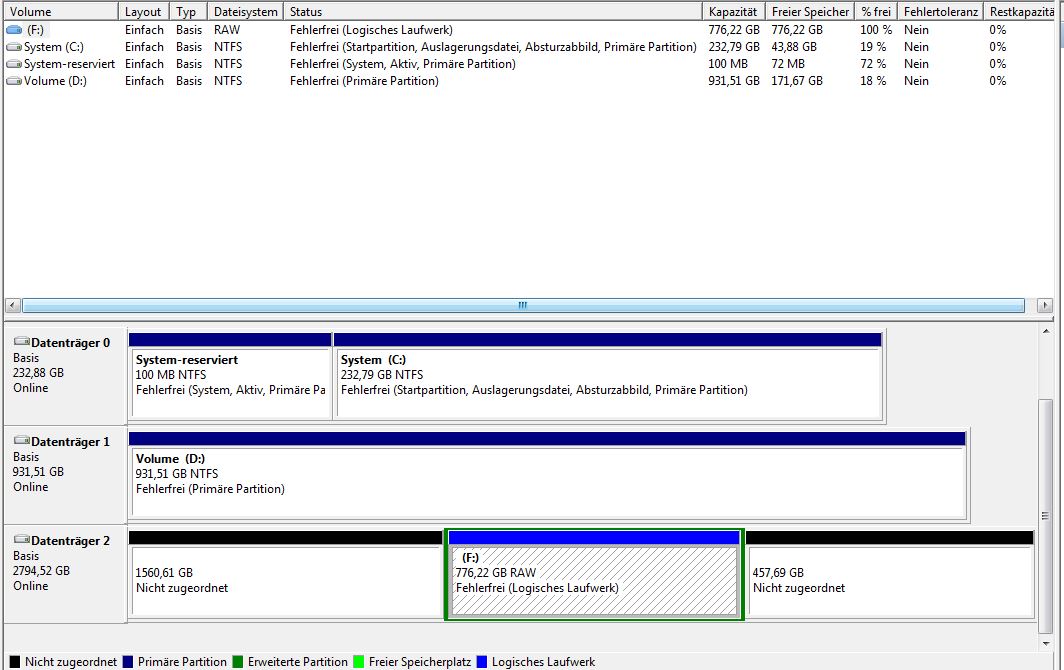Sort by the % frei column header
Viewport: 1064px width, 670px height.
876,12
